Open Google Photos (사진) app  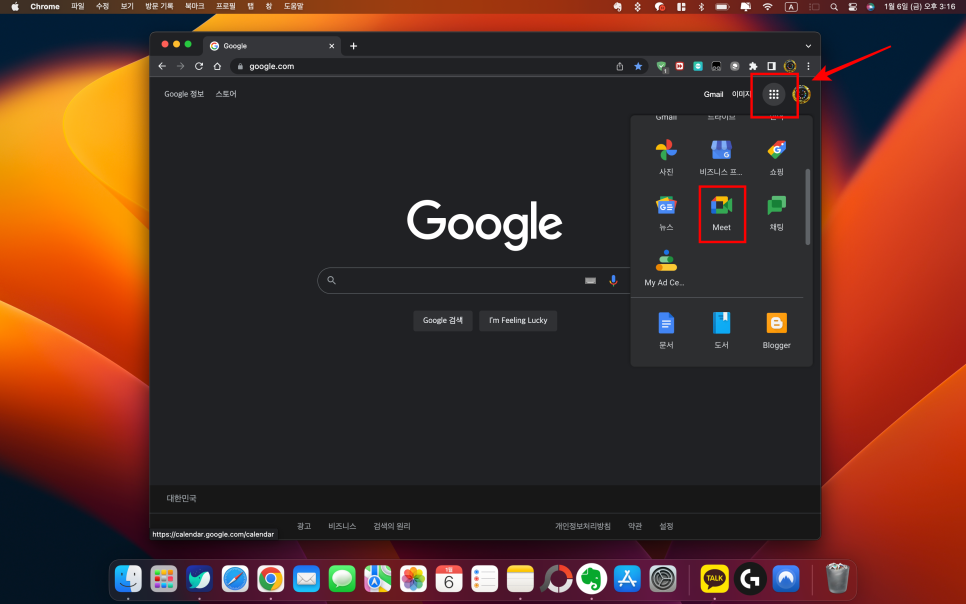click(666, 158)
